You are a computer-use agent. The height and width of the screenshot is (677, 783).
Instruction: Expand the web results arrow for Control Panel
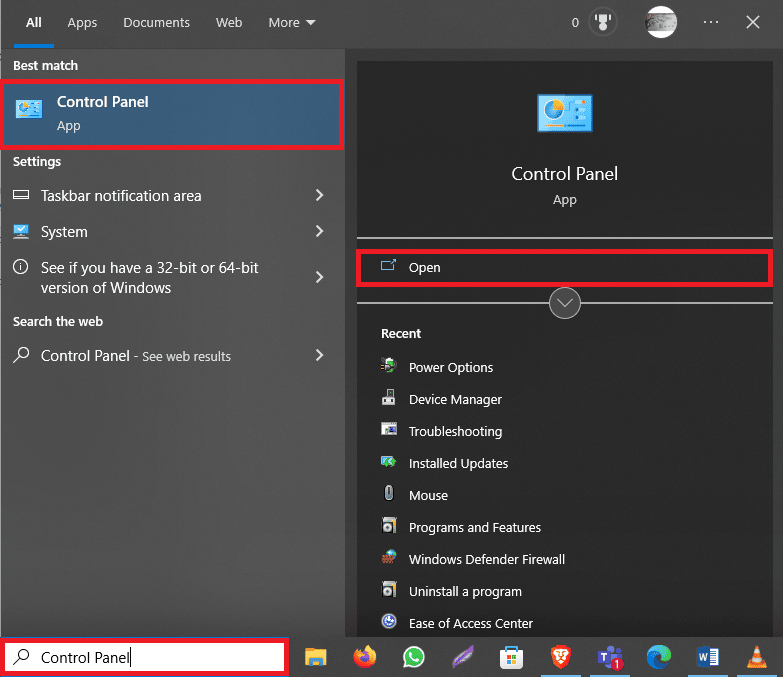coord(320,355)
